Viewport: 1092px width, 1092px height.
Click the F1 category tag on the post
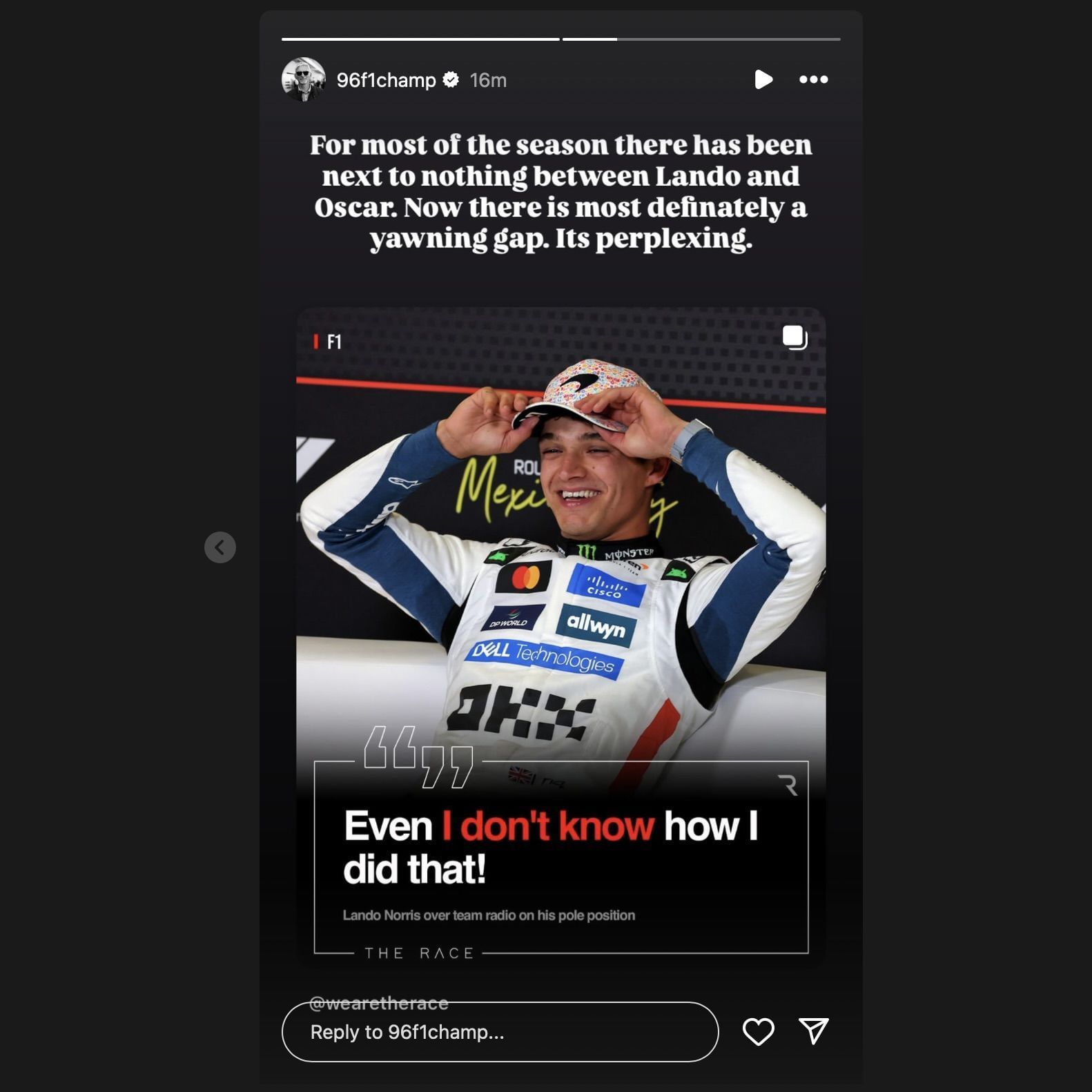(328, 342)
